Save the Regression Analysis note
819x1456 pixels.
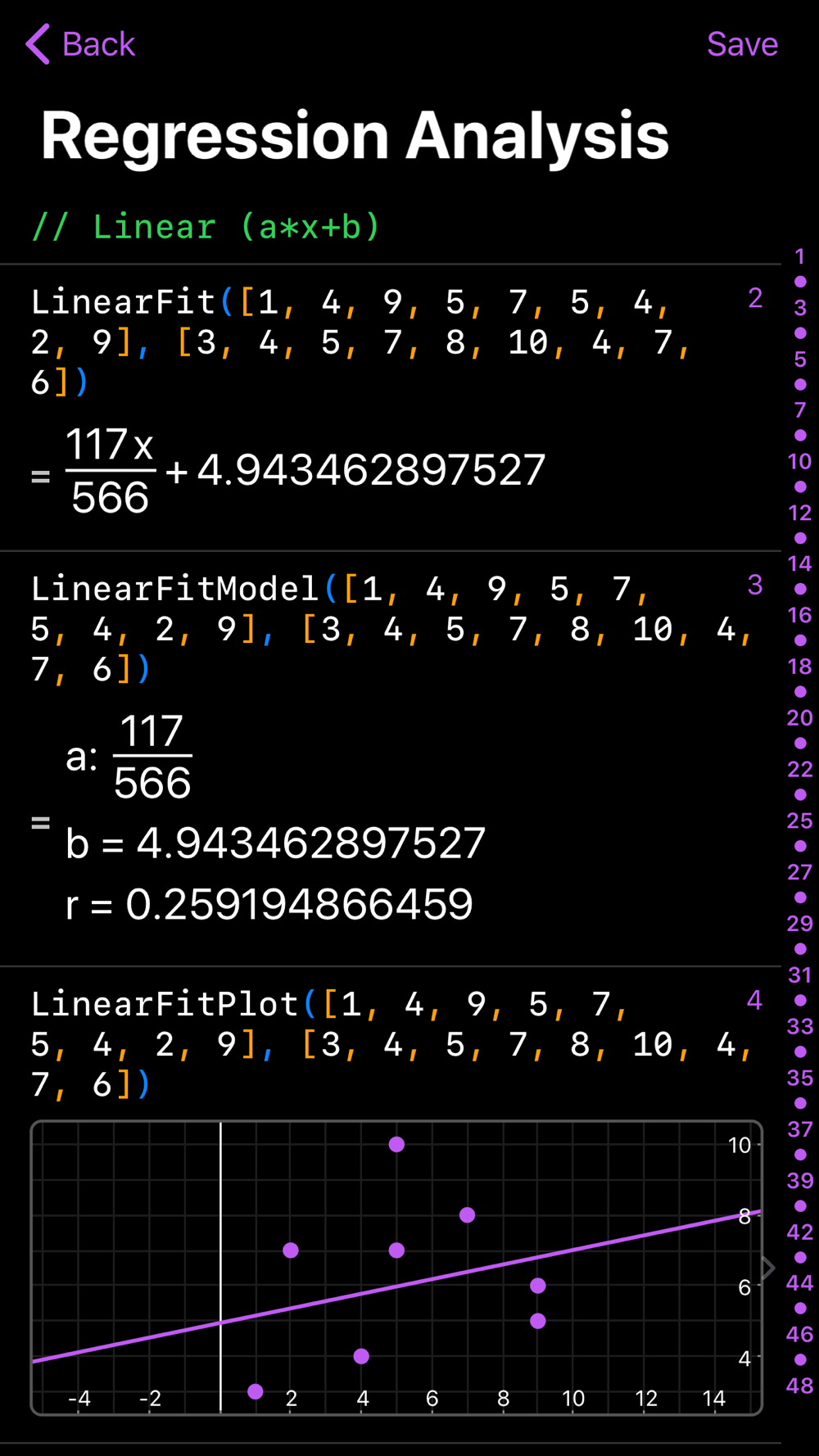click(742, 44)
